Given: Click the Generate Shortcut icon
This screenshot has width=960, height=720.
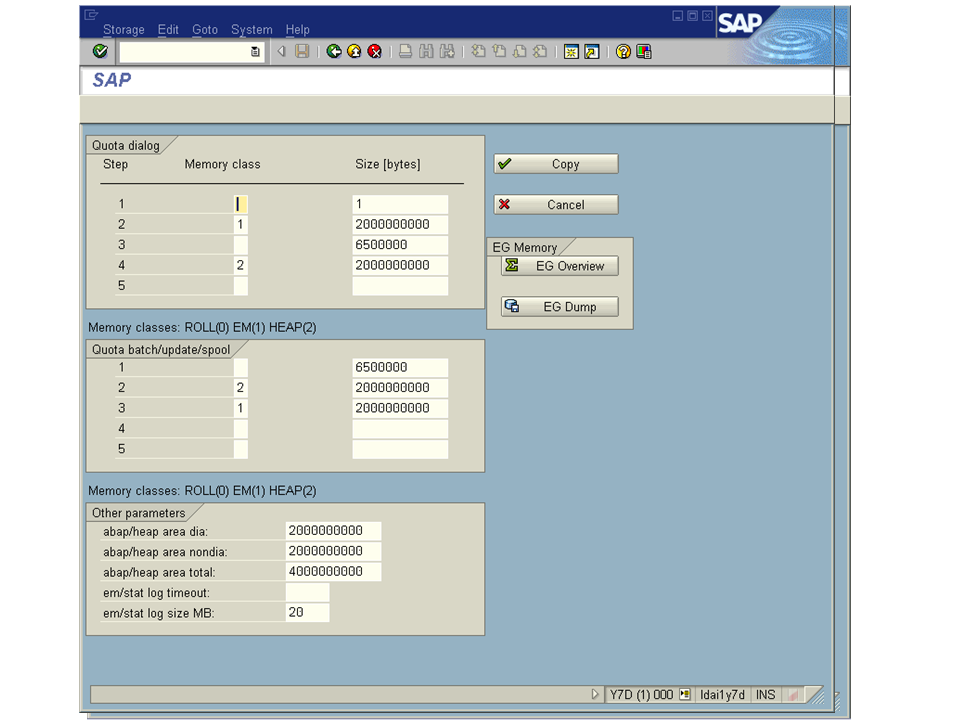Looking at the screenshot, I should 591,52.
